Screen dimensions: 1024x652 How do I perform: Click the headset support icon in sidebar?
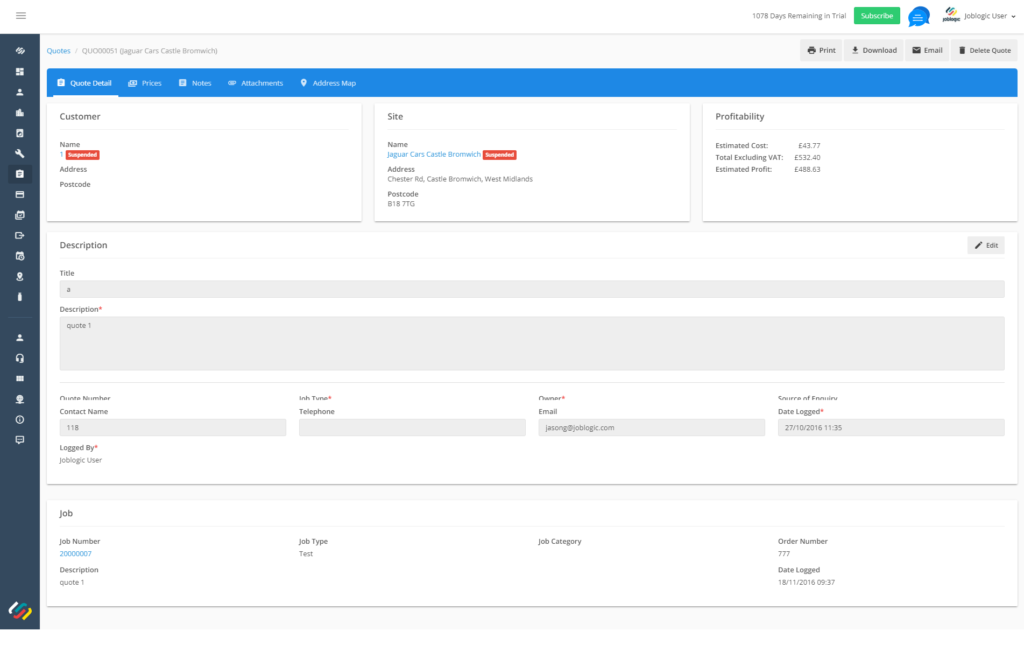(x=20, y=358)
